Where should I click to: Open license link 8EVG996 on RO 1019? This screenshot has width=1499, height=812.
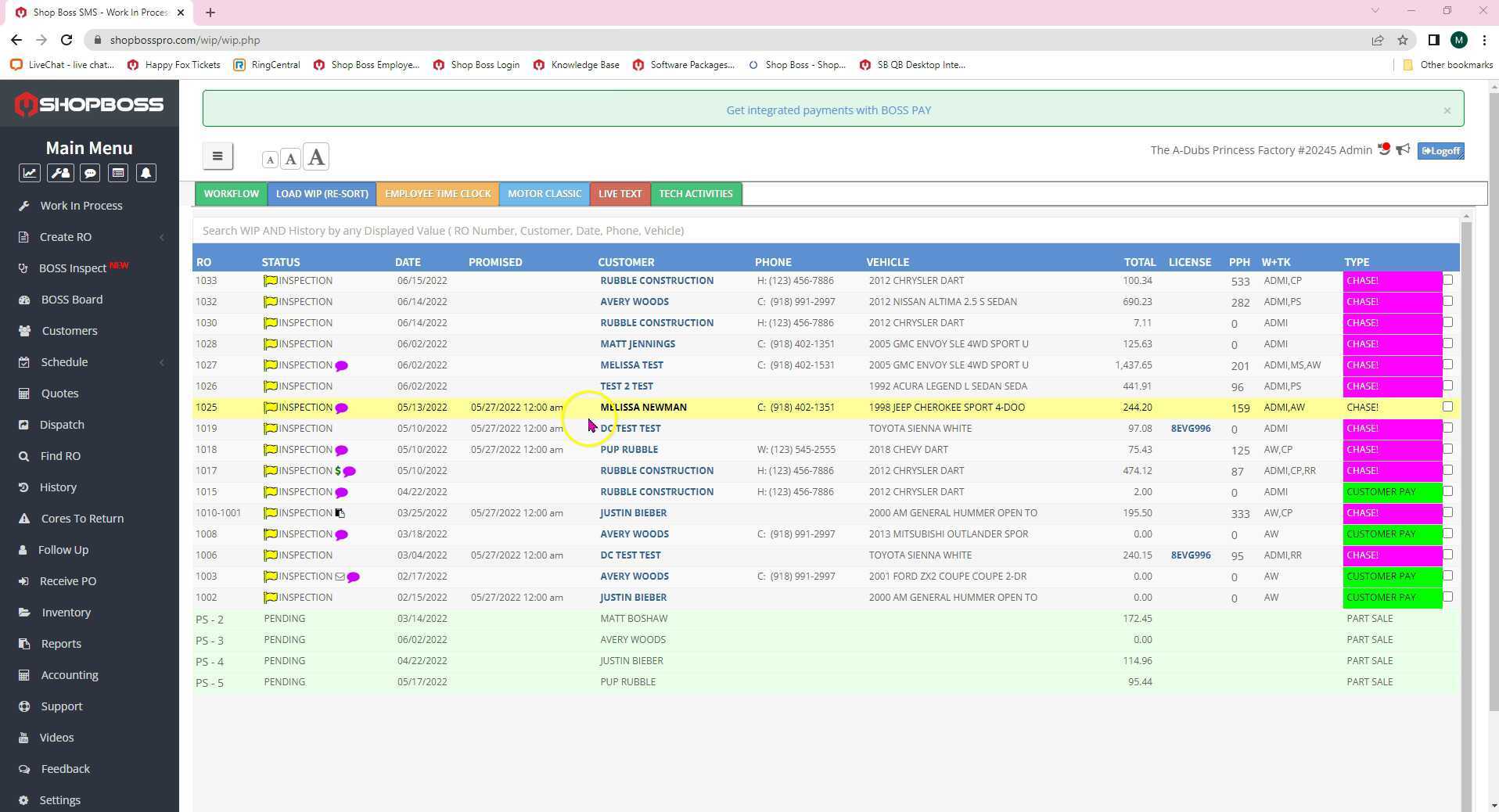1190,429
